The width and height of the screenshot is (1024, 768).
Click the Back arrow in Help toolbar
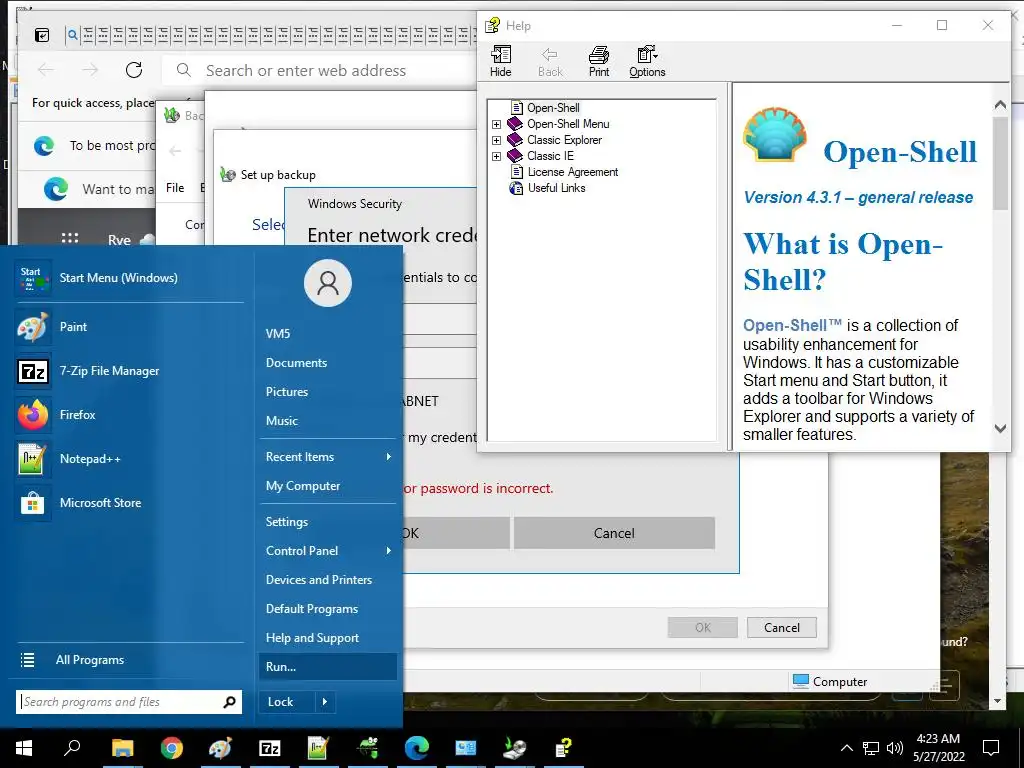click(x=550, y=61)
